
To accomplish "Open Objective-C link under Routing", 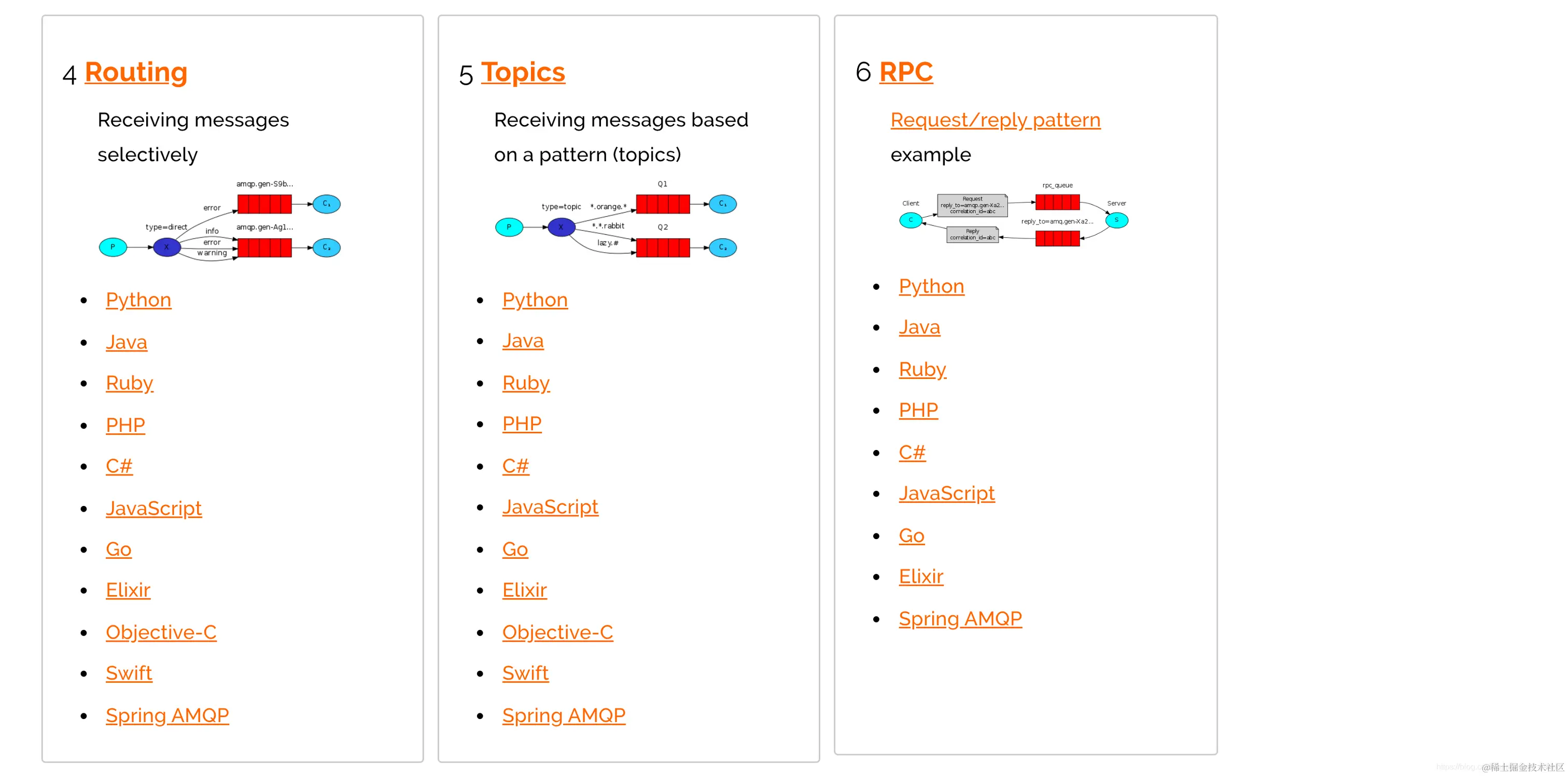I will (x=161, y=632).
